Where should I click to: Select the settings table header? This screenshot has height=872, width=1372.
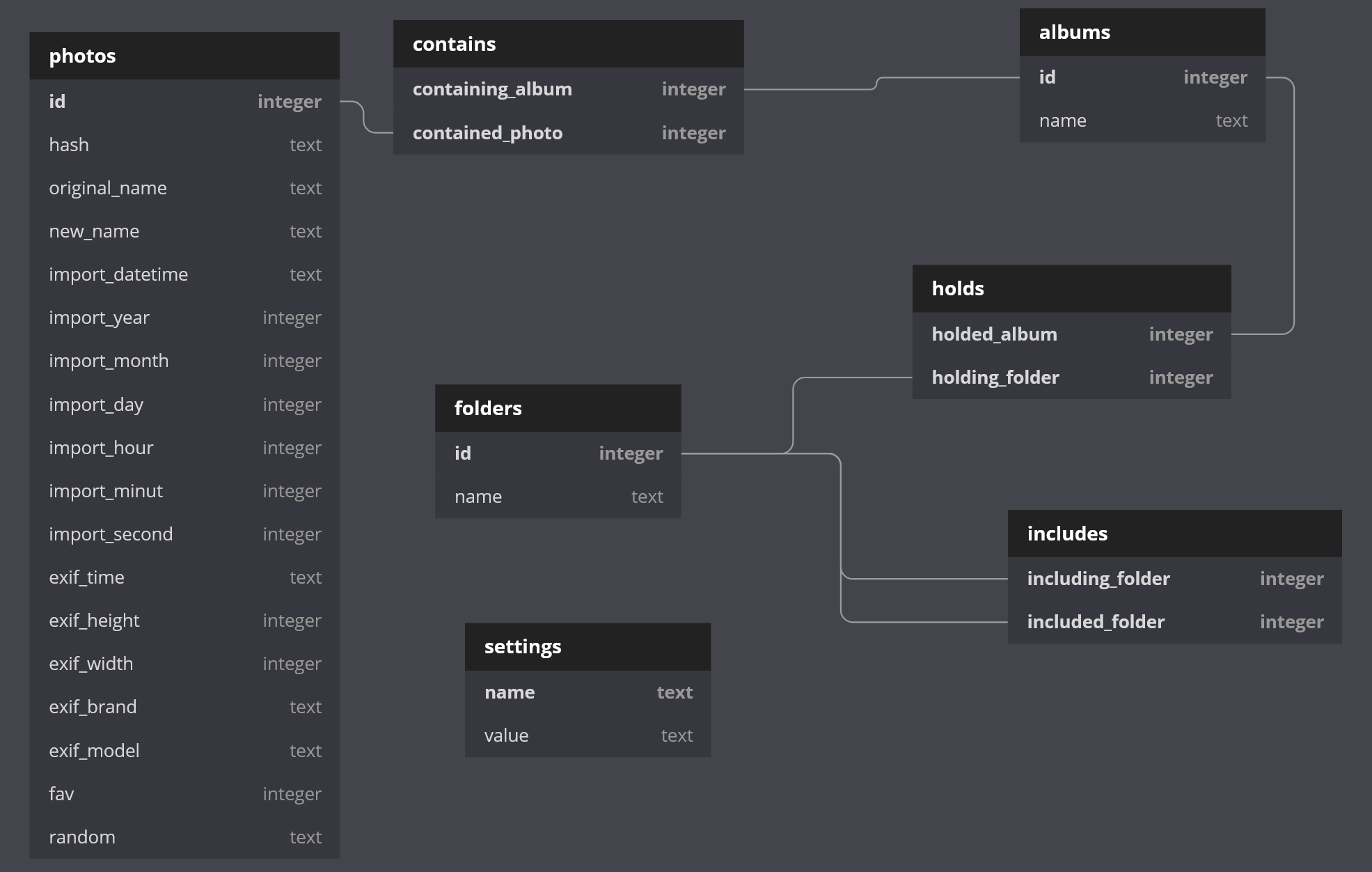587,646
